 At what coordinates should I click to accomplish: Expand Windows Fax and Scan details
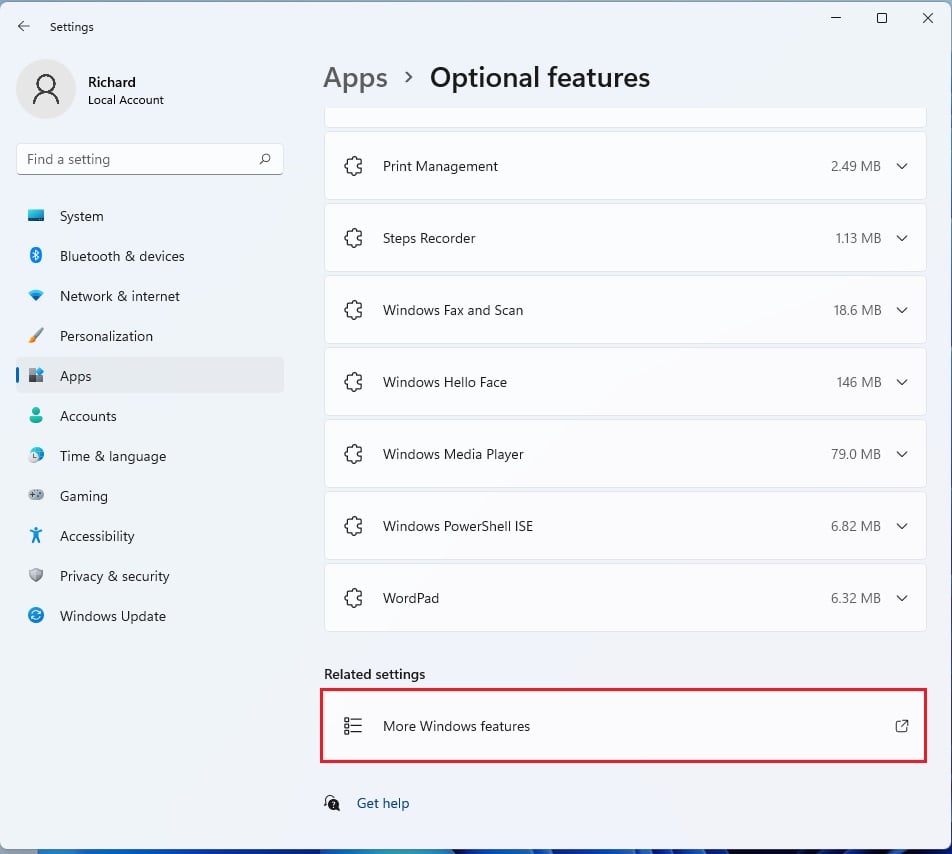click(902, 310)
